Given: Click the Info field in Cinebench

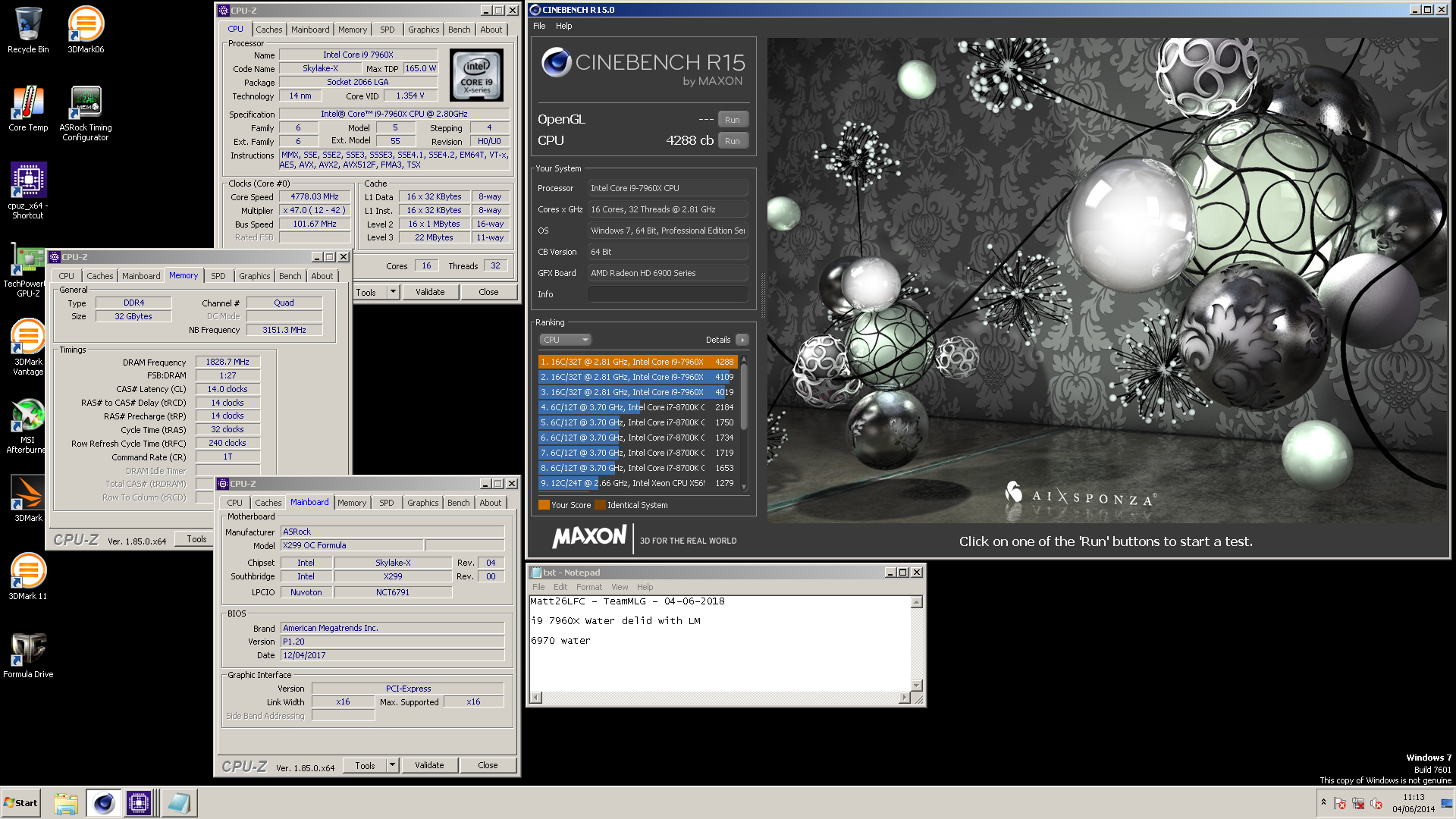Looking at the screenshot, I should click(x=667, y=294).
